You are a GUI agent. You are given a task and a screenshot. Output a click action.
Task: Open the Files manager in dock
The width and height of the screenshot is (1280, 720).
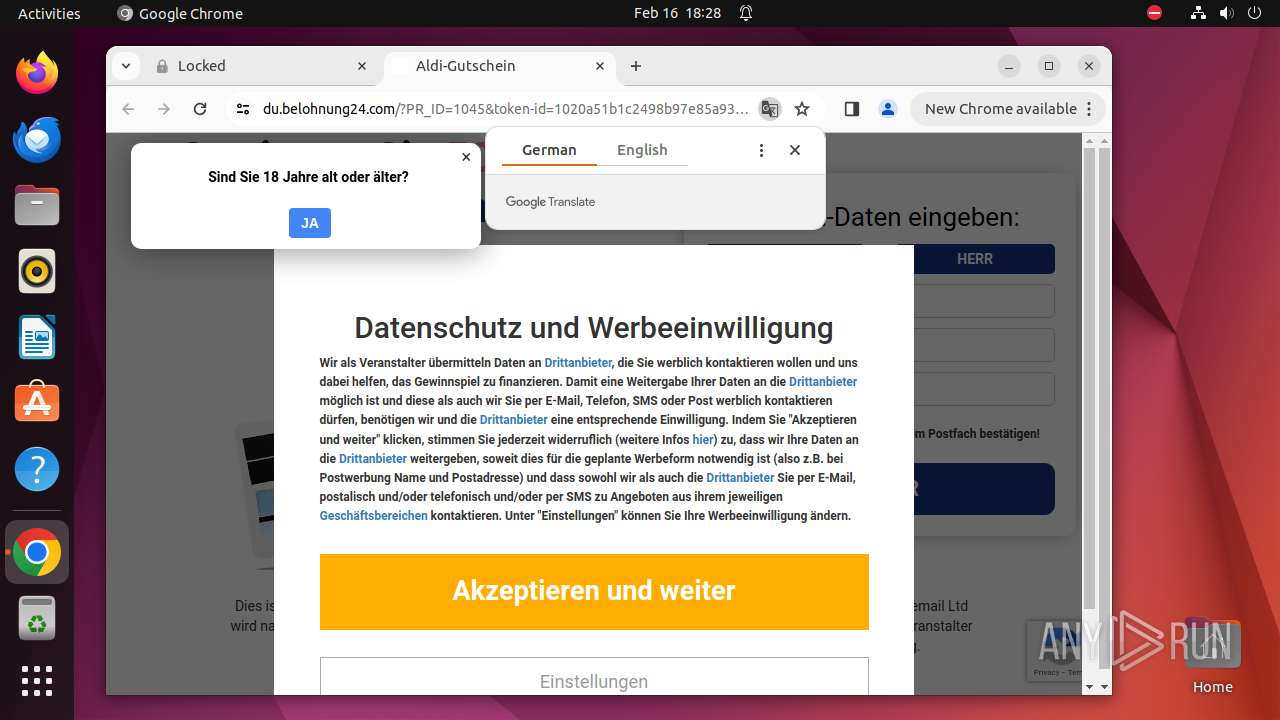[37, 206]
